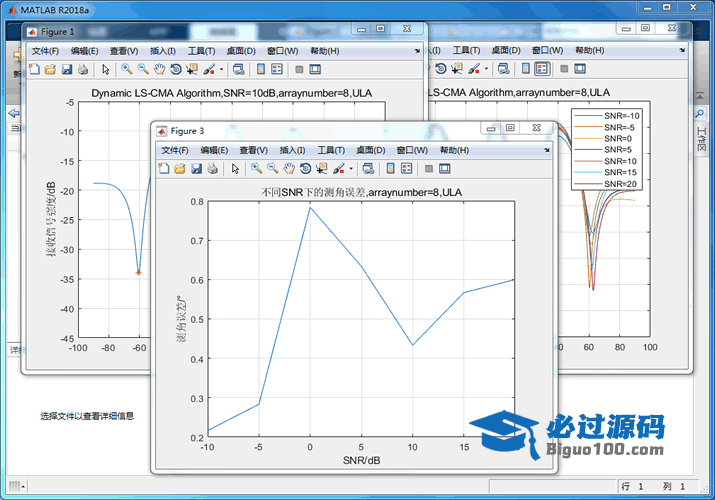Screen dimensions: 715x500
Task: Click SNR=-10 legend entry in Figure 2
Action: [x=607, y=116]
